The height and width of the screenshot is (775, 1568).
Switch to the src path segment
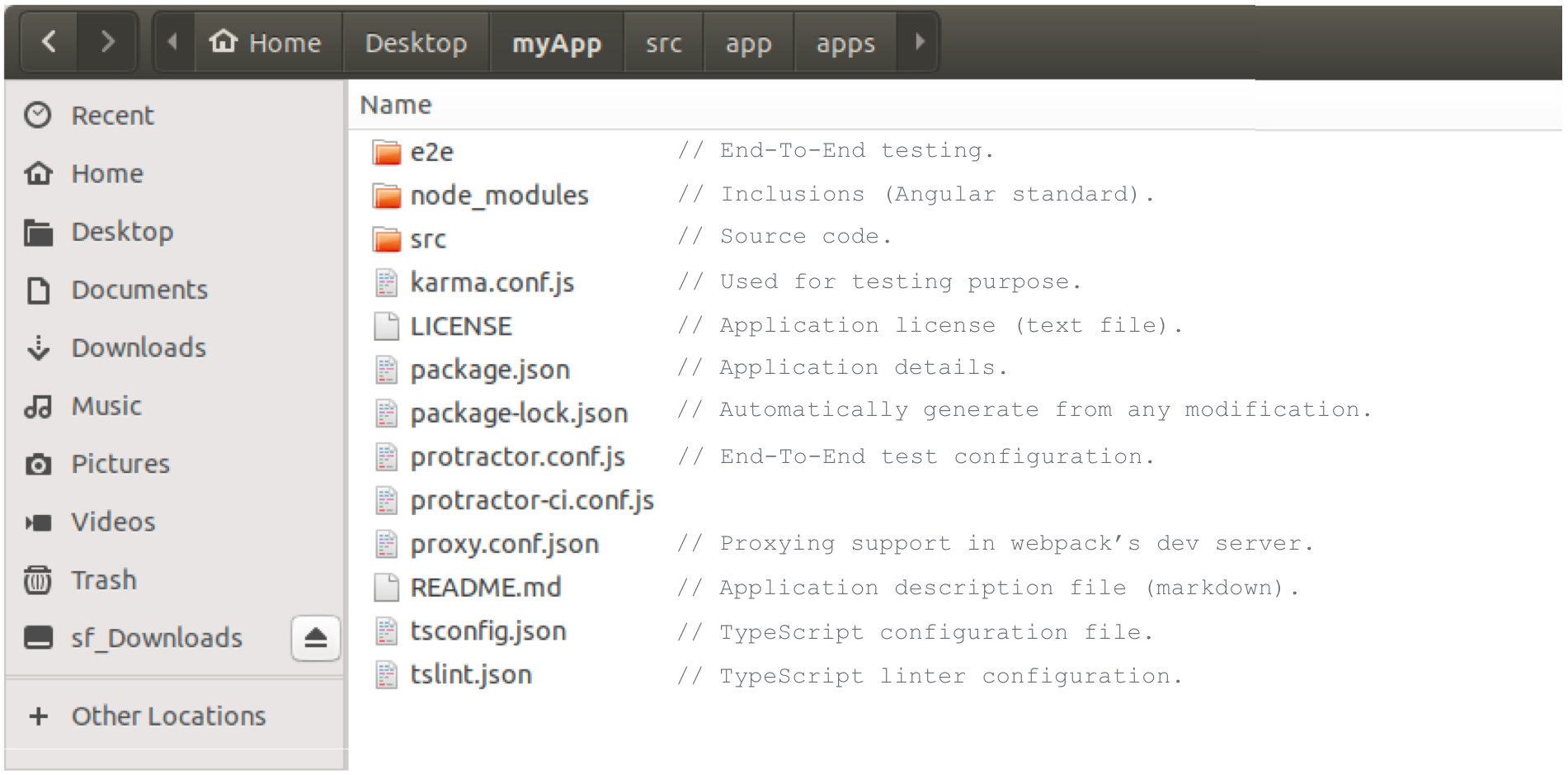click(x=663, y=43)
